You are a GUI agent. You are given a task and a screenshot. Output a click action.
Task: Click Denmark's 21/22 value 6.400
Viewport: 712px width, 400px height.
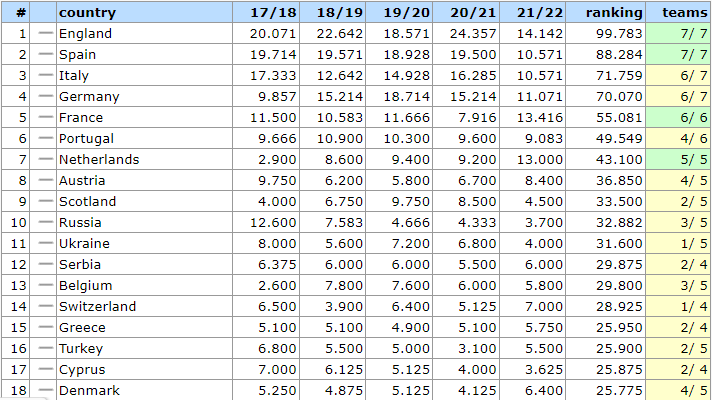[x=544, y=390]
